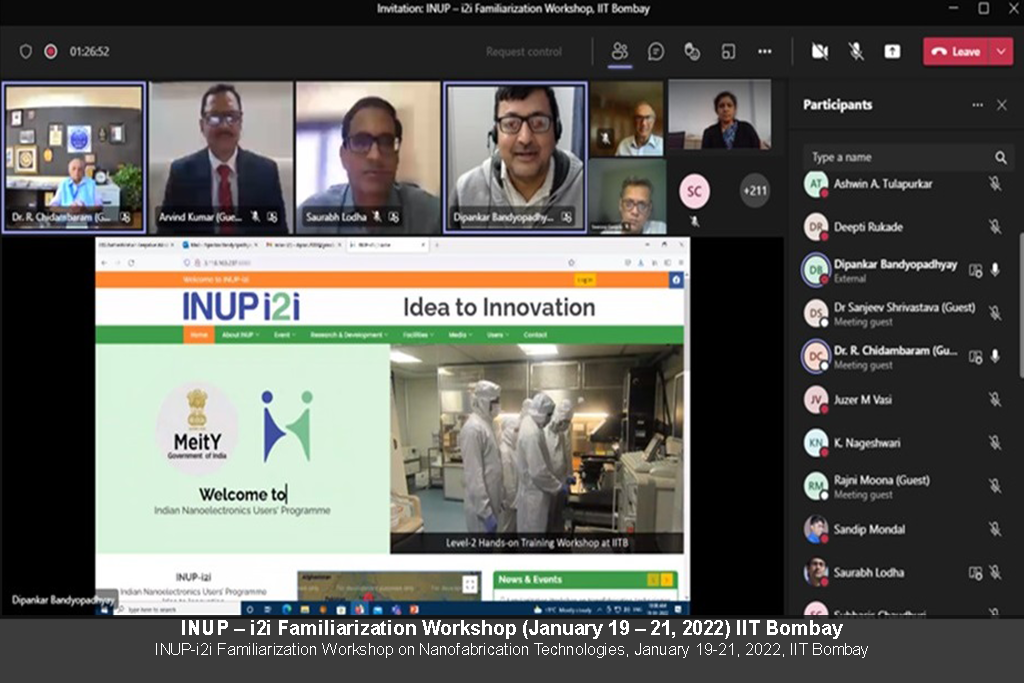
Task: Click the JV avatar of Juzer M Vasi
Action: 816,400
